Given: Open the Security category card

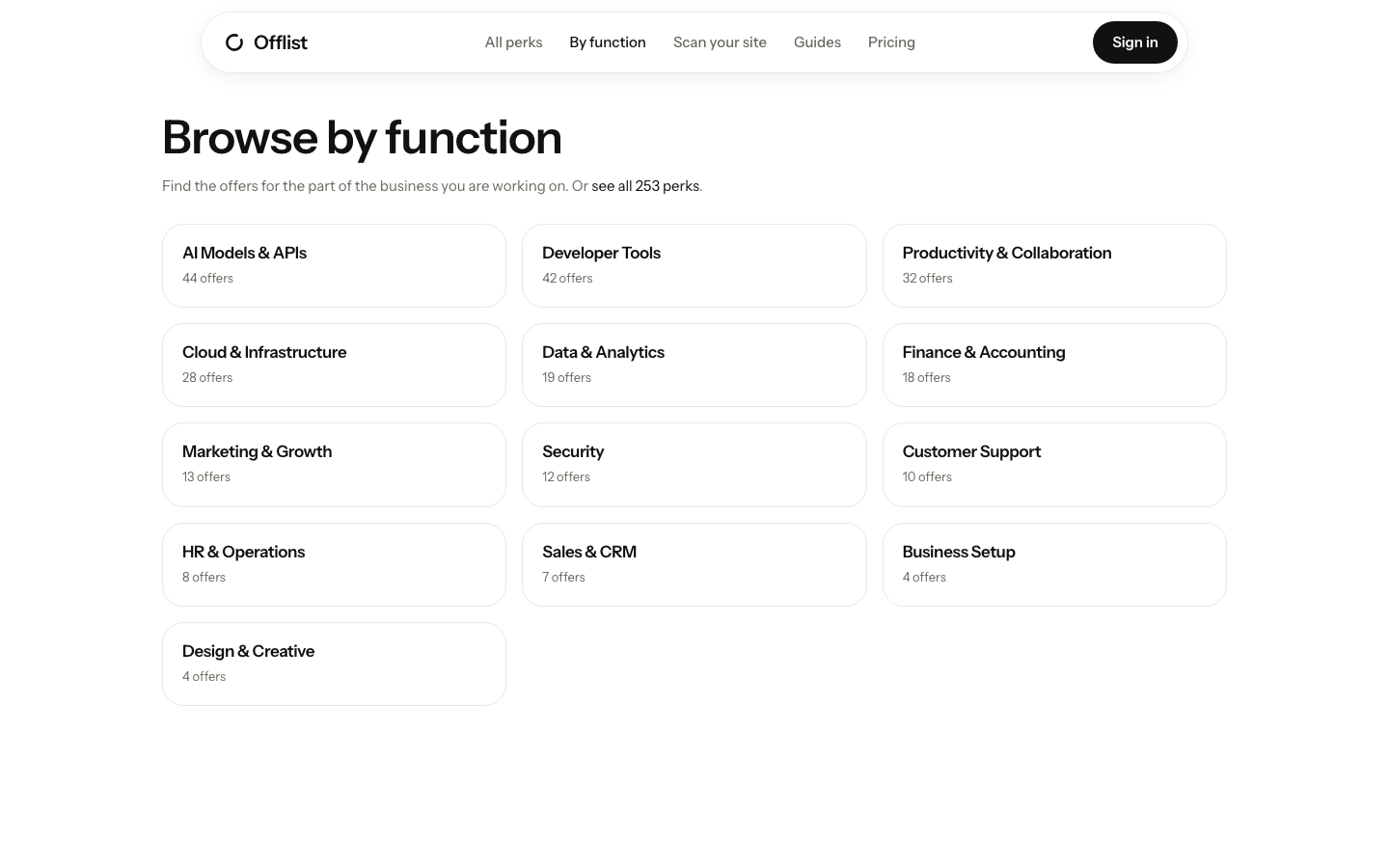Looking at the screenshot, I should coord(694,465).
